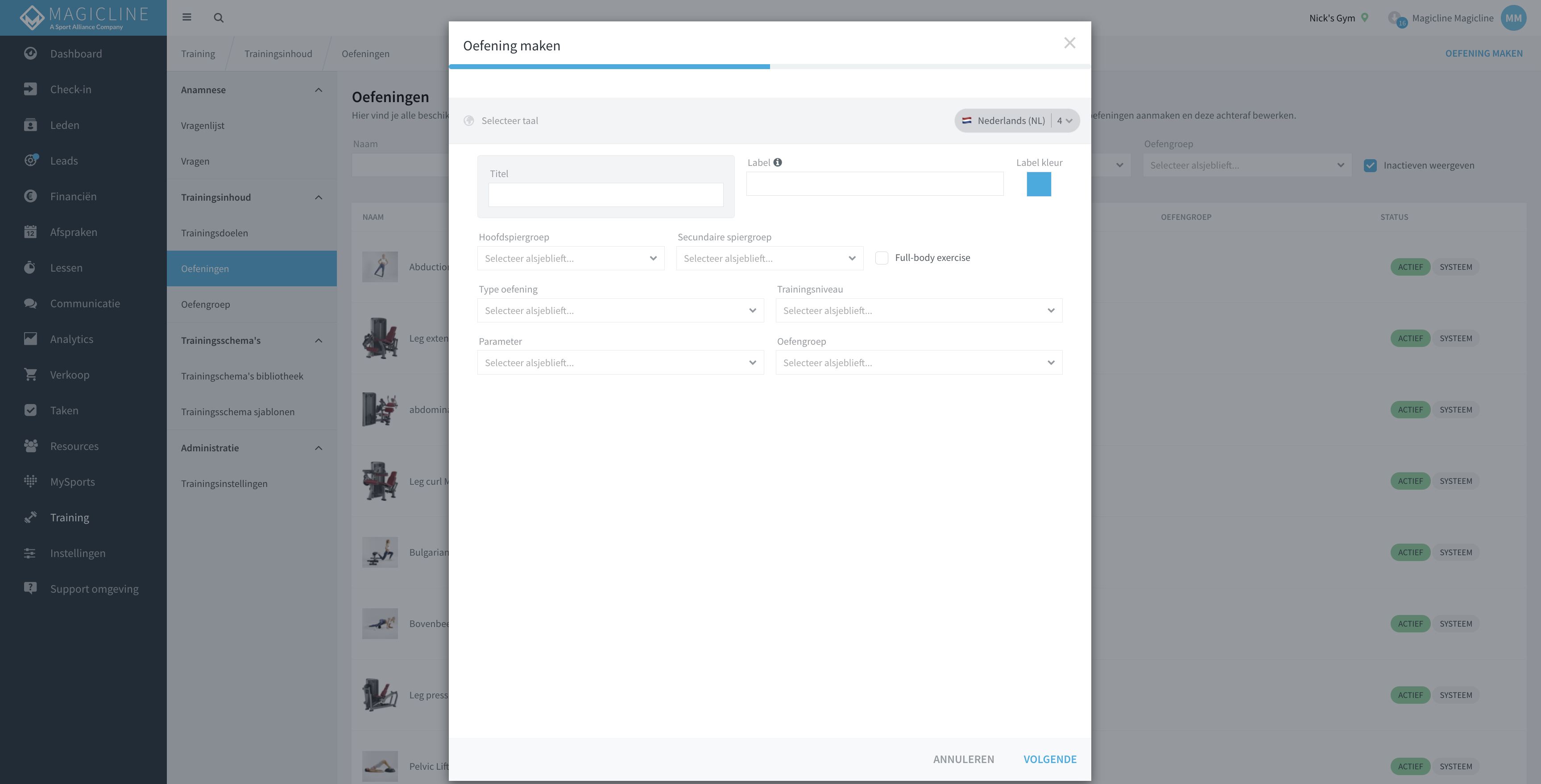Click OEFENING MAKEN in the header
Image resolution: width=1541 pixels, height=784 pixels.
(x=1484, y=53)
